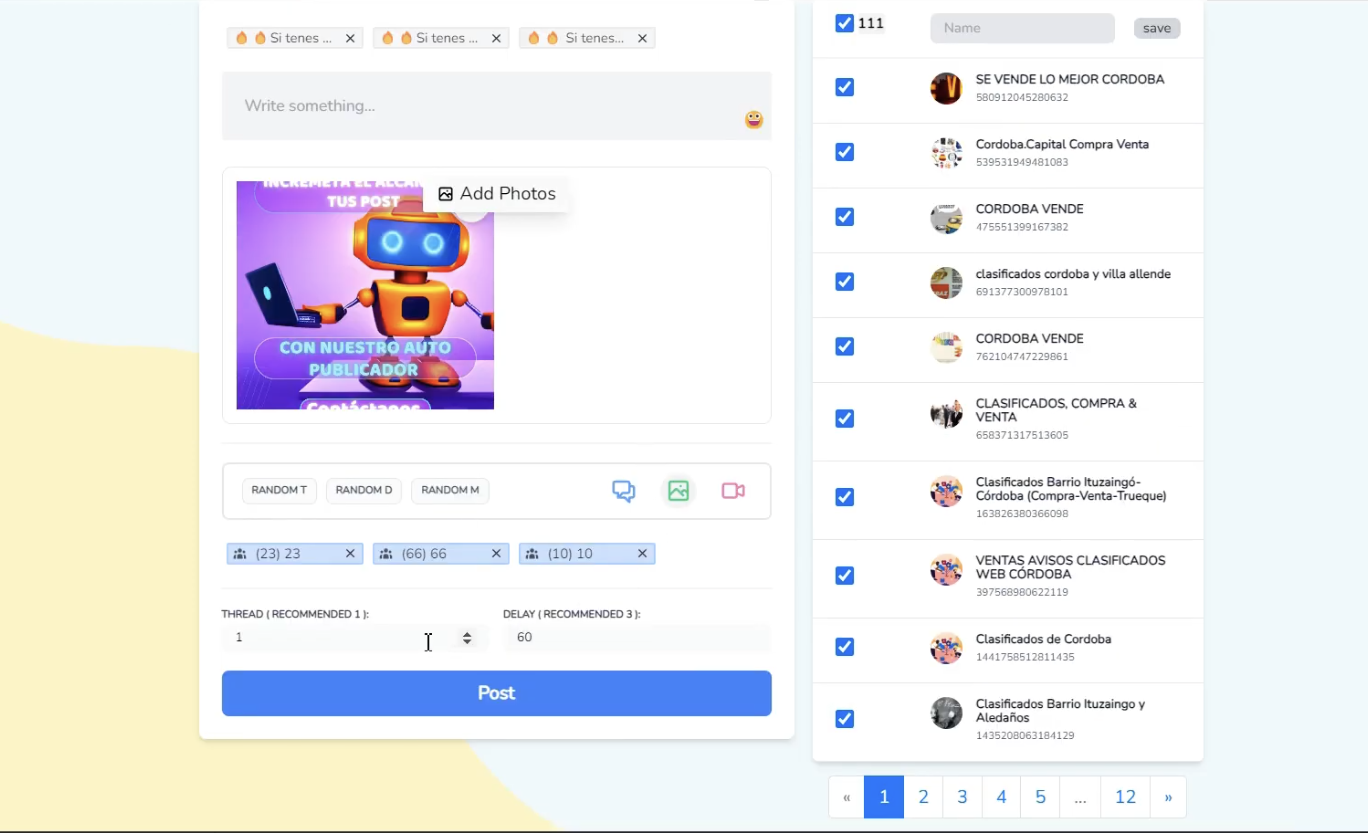
Task: Click the Clasificados Barrio Ituzaingó-Córdoba avatar
Action: pos(946,491)
